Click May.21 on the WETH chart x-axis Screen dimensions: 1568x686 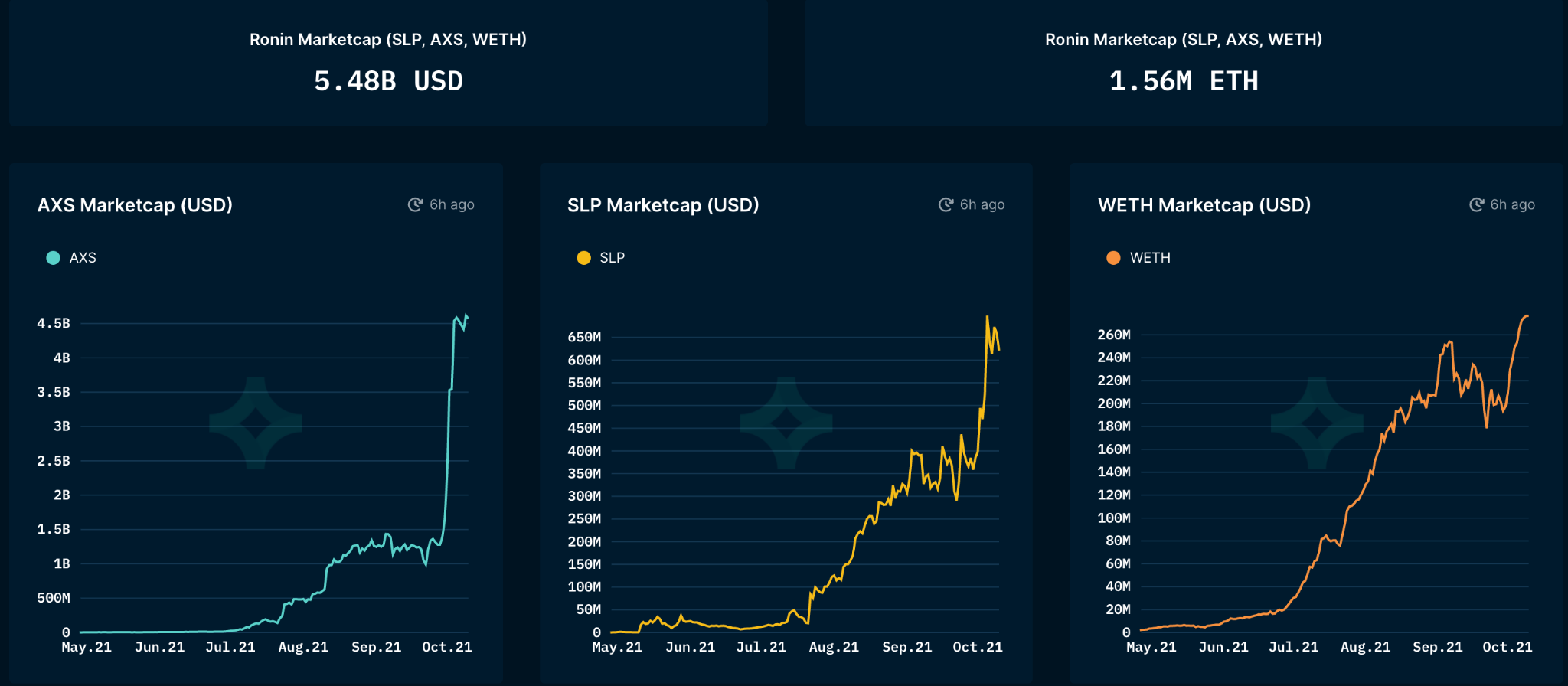pos(1151,647)
